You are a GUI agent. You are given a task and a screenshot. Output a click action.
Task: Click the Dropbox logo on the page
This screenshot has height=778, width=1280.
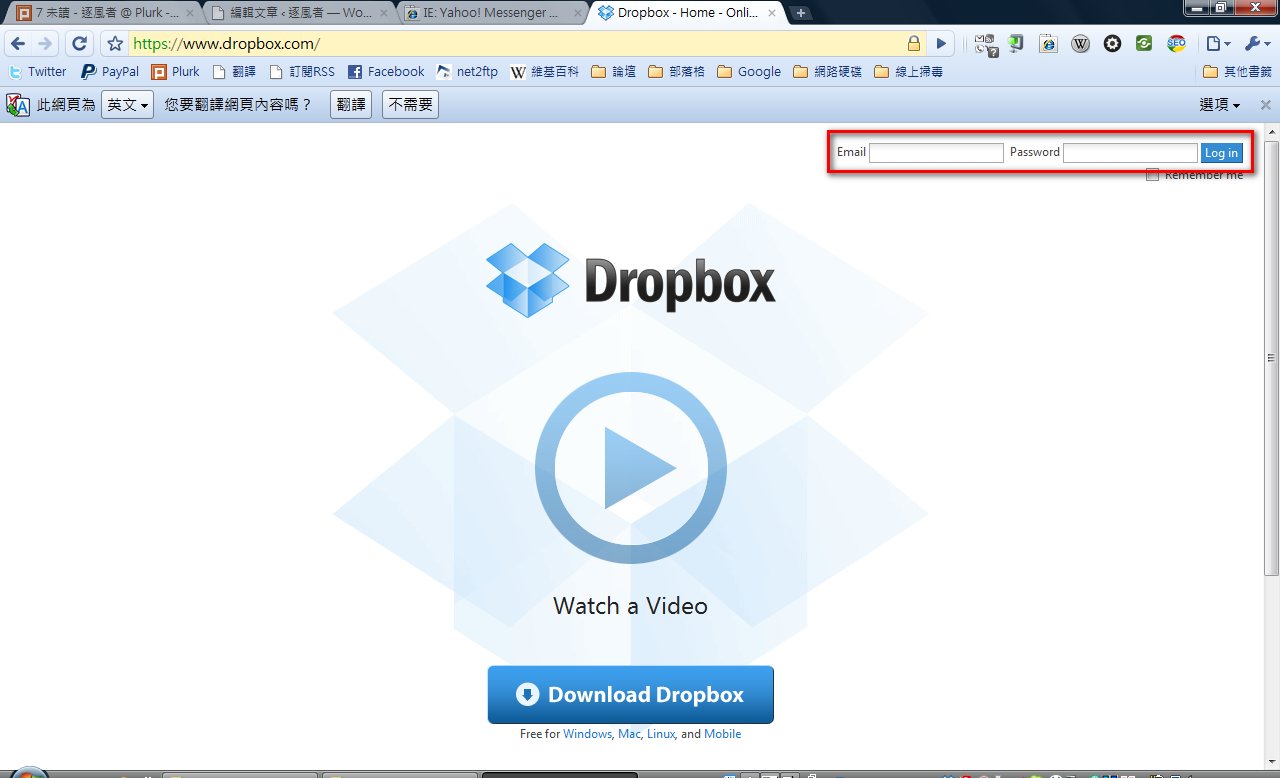[x=630, y=280]
